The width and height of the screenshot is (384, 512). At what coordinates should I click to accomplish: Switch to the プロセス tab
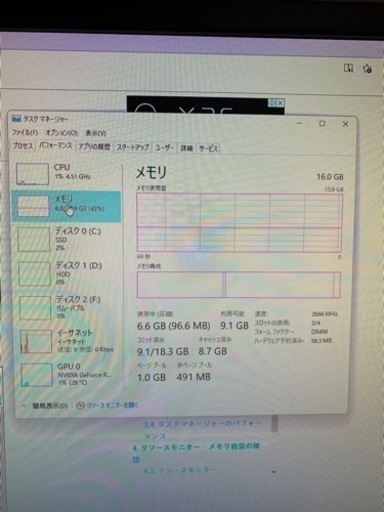tap(23, 146)
